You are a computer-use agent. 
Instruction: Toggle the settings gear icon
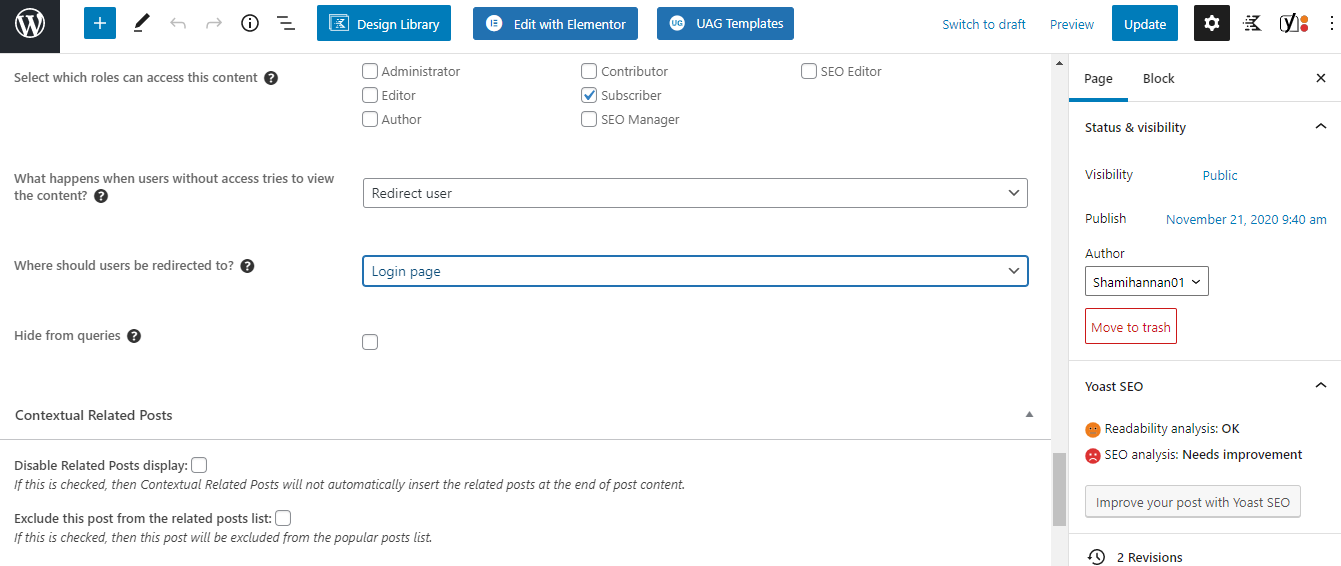[x=1211, y=24]
